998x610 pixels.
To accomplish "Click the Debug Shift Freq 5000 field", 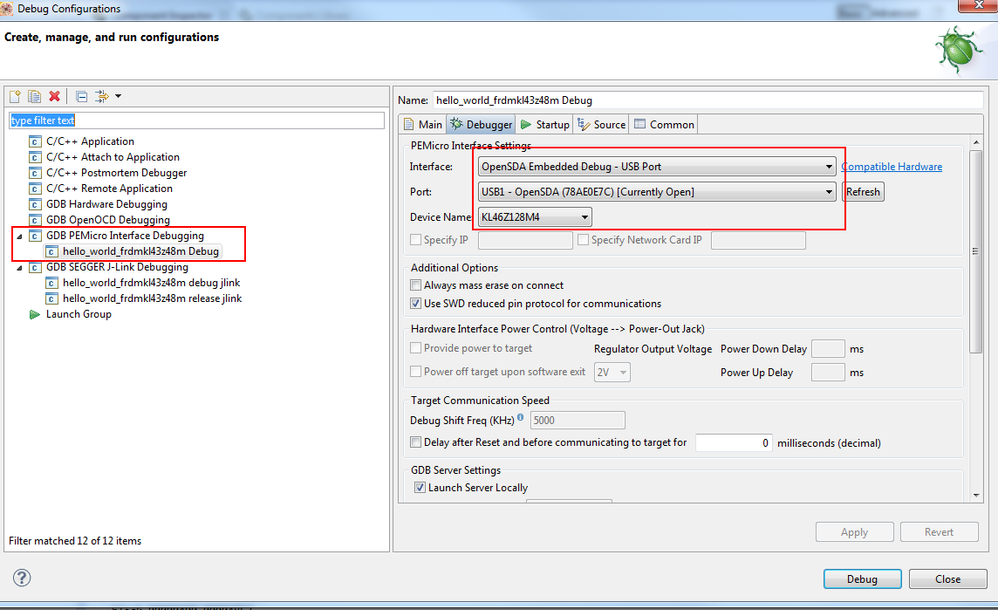I will [x=577, y=420].
